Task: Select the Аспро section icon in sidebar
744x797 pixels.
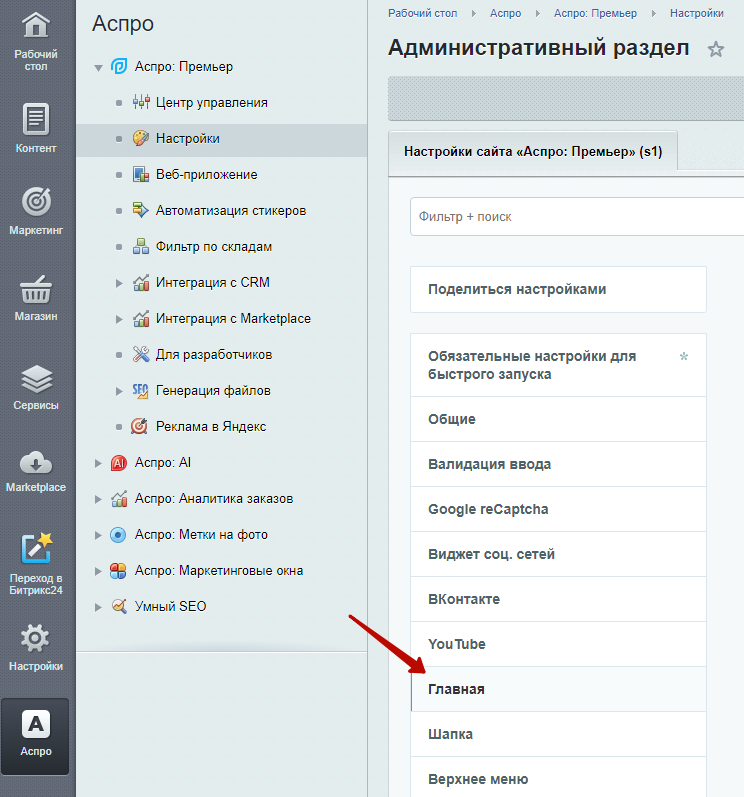Action: (36, 724)
